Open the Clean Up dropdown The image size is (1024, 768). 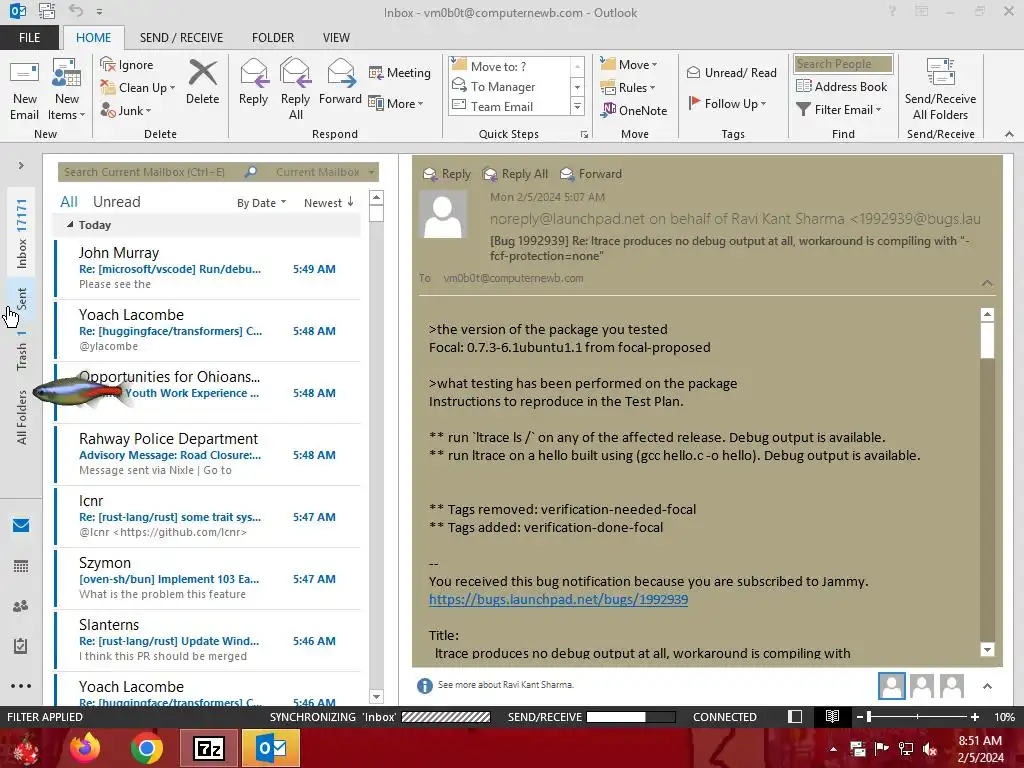[138, 88]
